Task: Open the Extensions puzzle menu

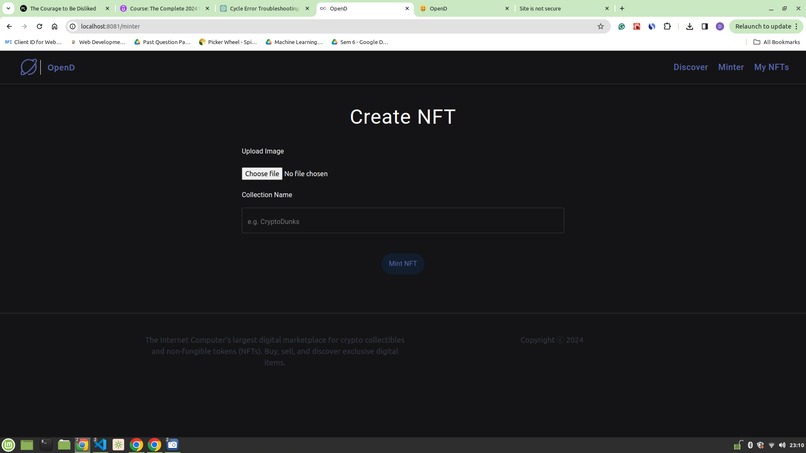Action: (x=667, y=26)
